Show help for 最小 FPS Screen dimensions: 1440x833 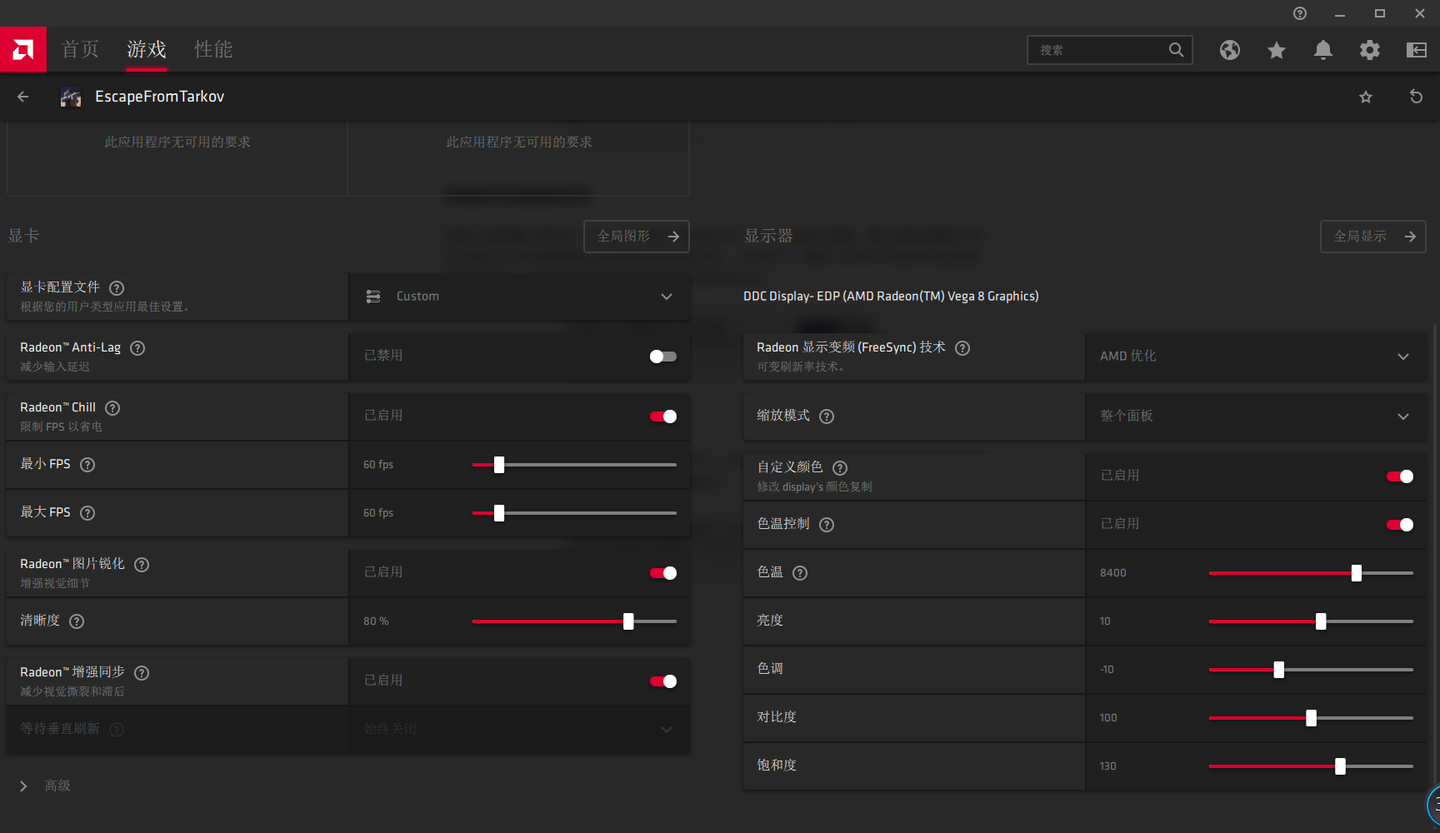88,465
